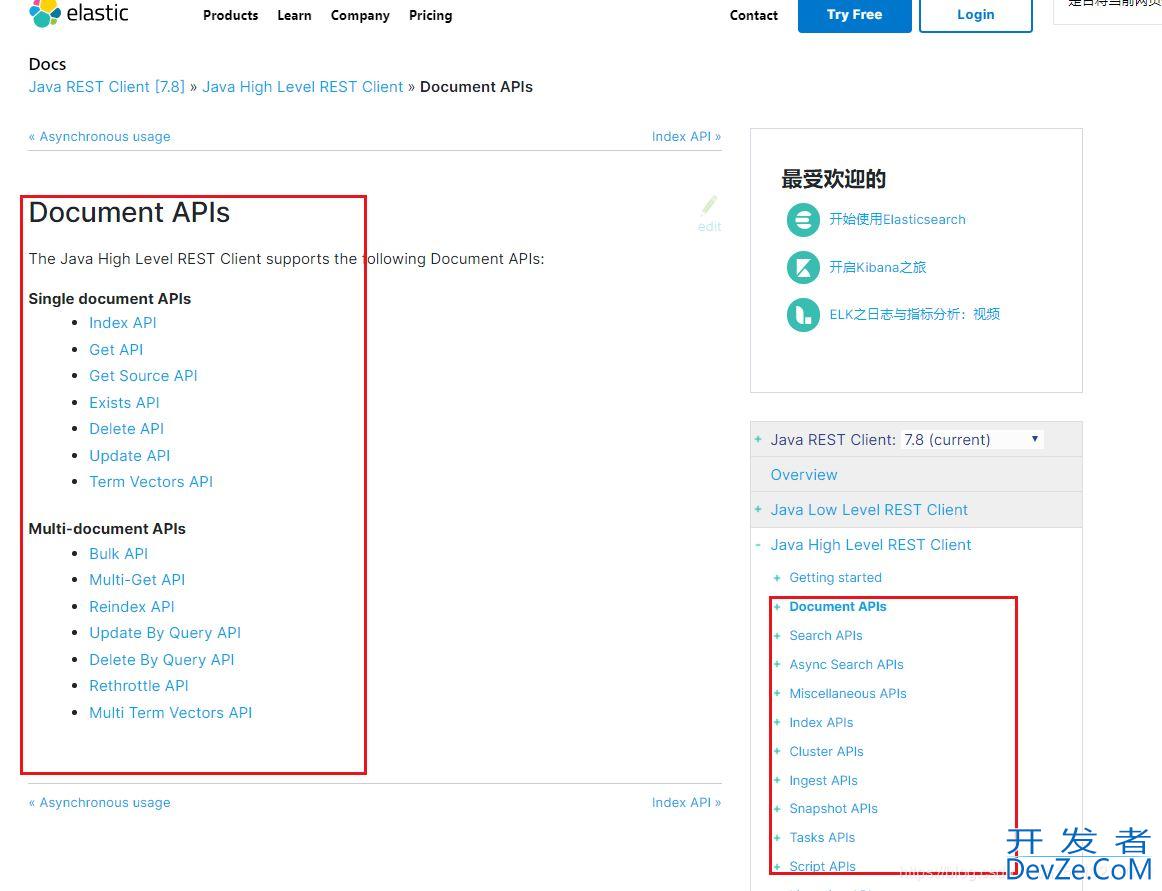Viewport: 1162px width, 891px height.
Task: Go to next page Index API at top
Action: [686, 136]
